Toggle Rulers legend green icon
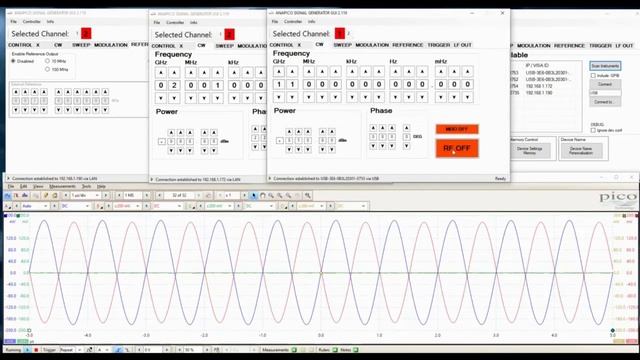This screenshot has width=640, height=360. (335, 350)
